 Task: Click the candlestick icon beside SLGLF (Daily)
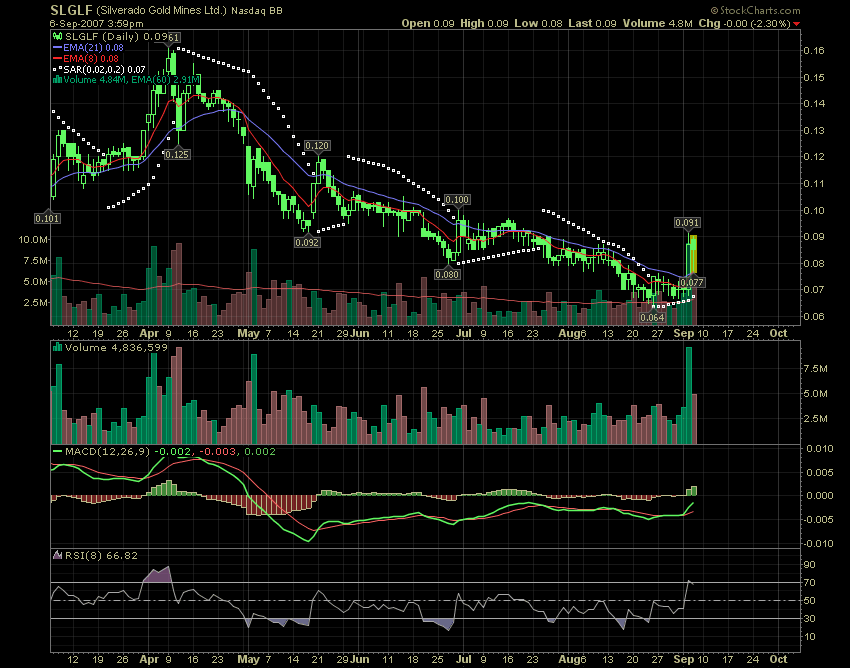tap(57, 37)
